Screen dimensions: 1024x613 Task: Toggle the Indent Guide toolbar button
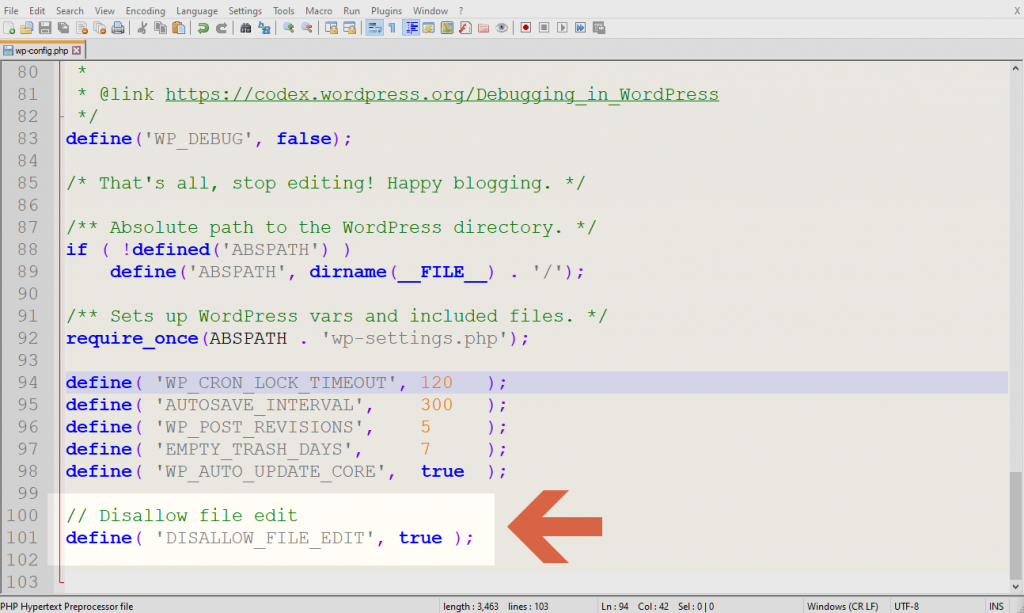click(411, 28)
